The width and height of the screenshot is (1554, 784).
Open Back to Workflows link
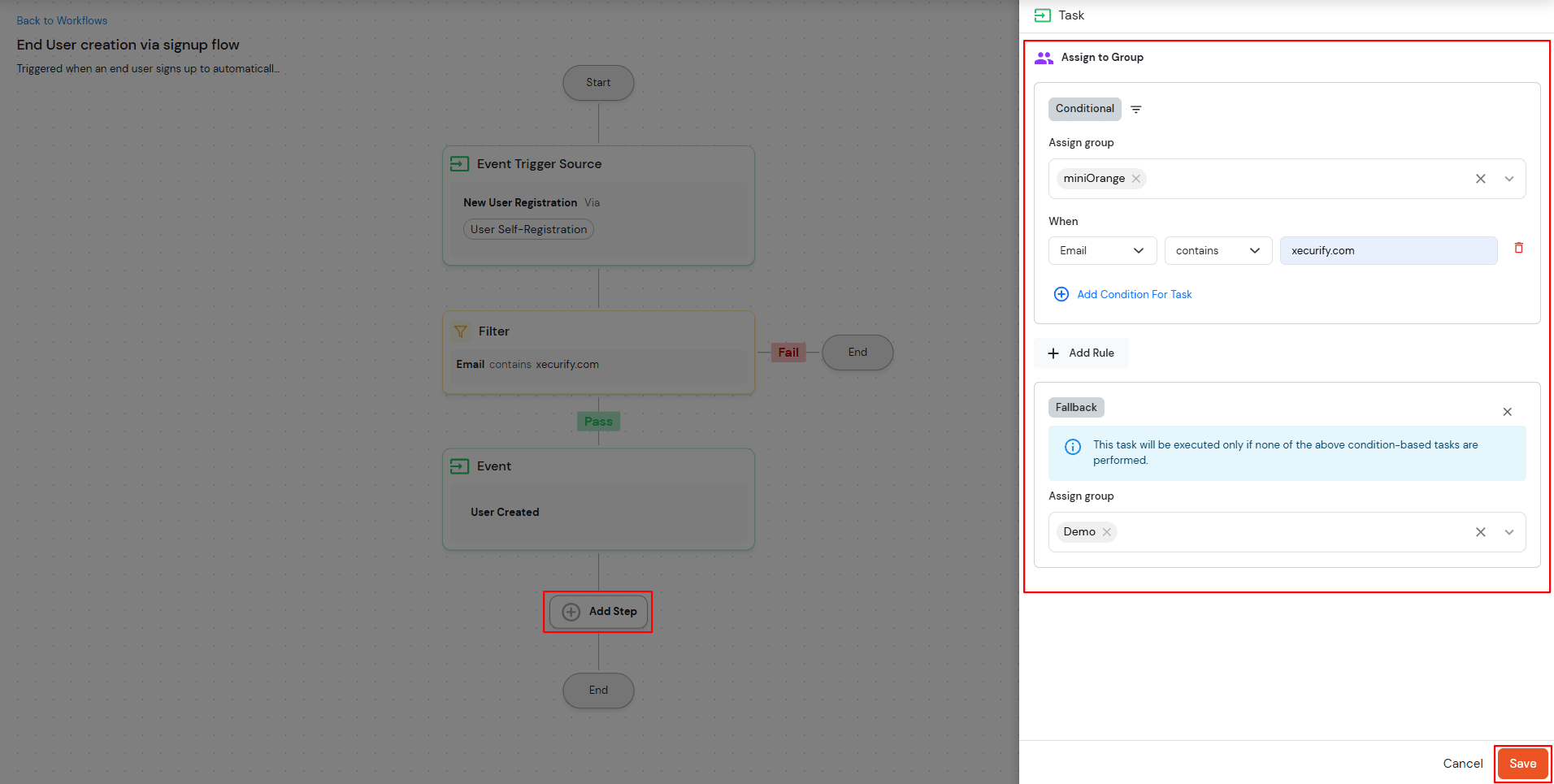click(62, 20)
